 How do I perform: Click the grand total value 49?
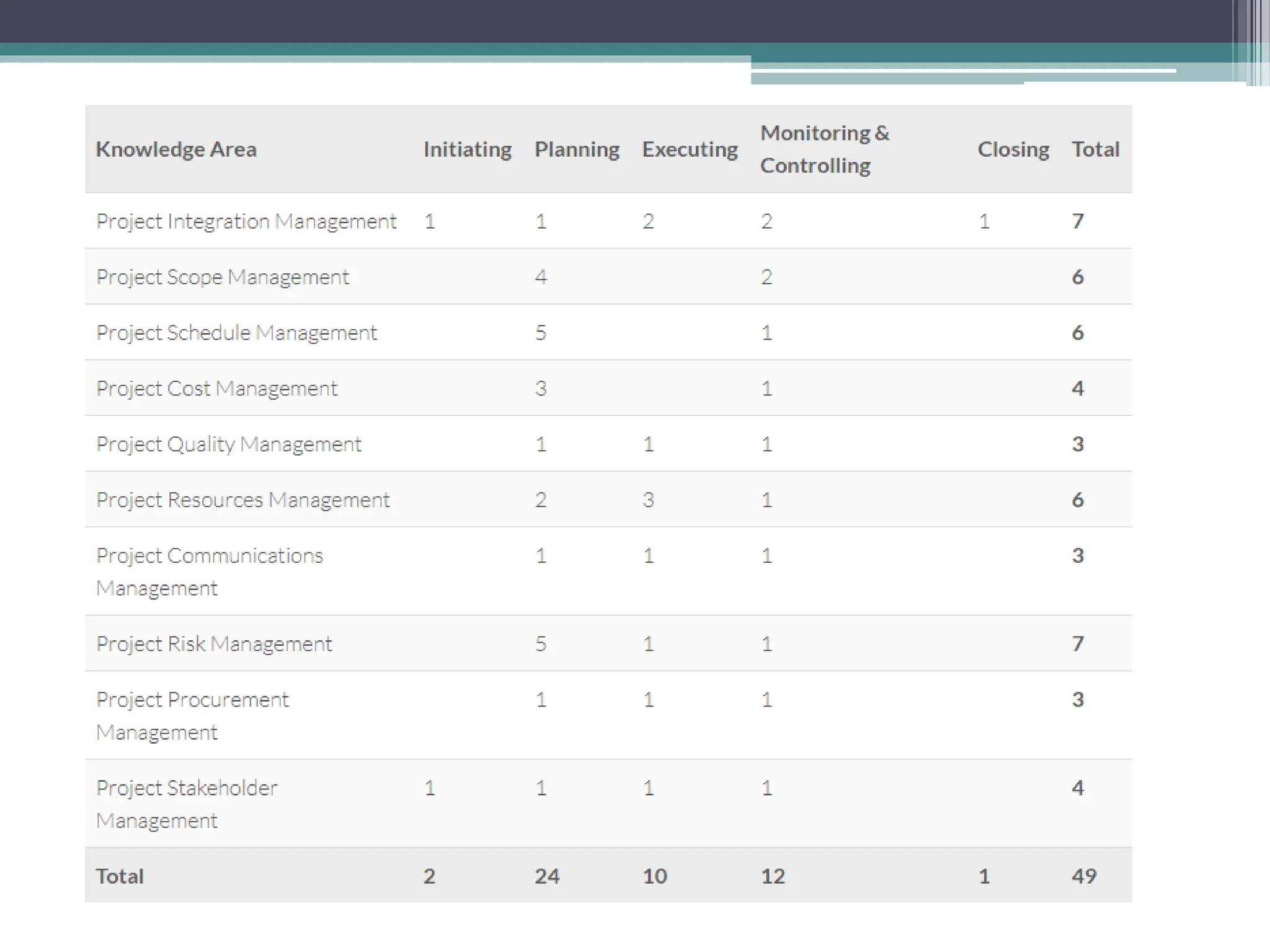[1084, 876]
